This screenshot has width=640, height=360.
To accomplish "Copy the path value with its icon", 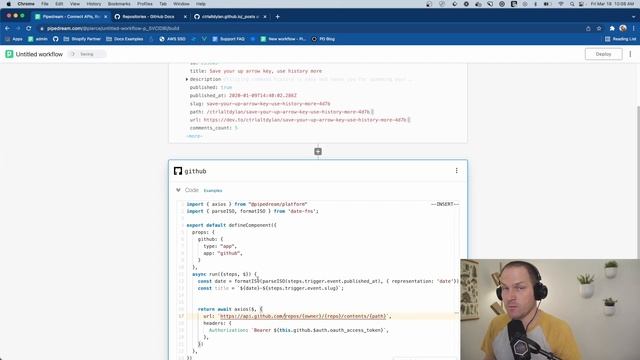I will [x=372, y=111].
